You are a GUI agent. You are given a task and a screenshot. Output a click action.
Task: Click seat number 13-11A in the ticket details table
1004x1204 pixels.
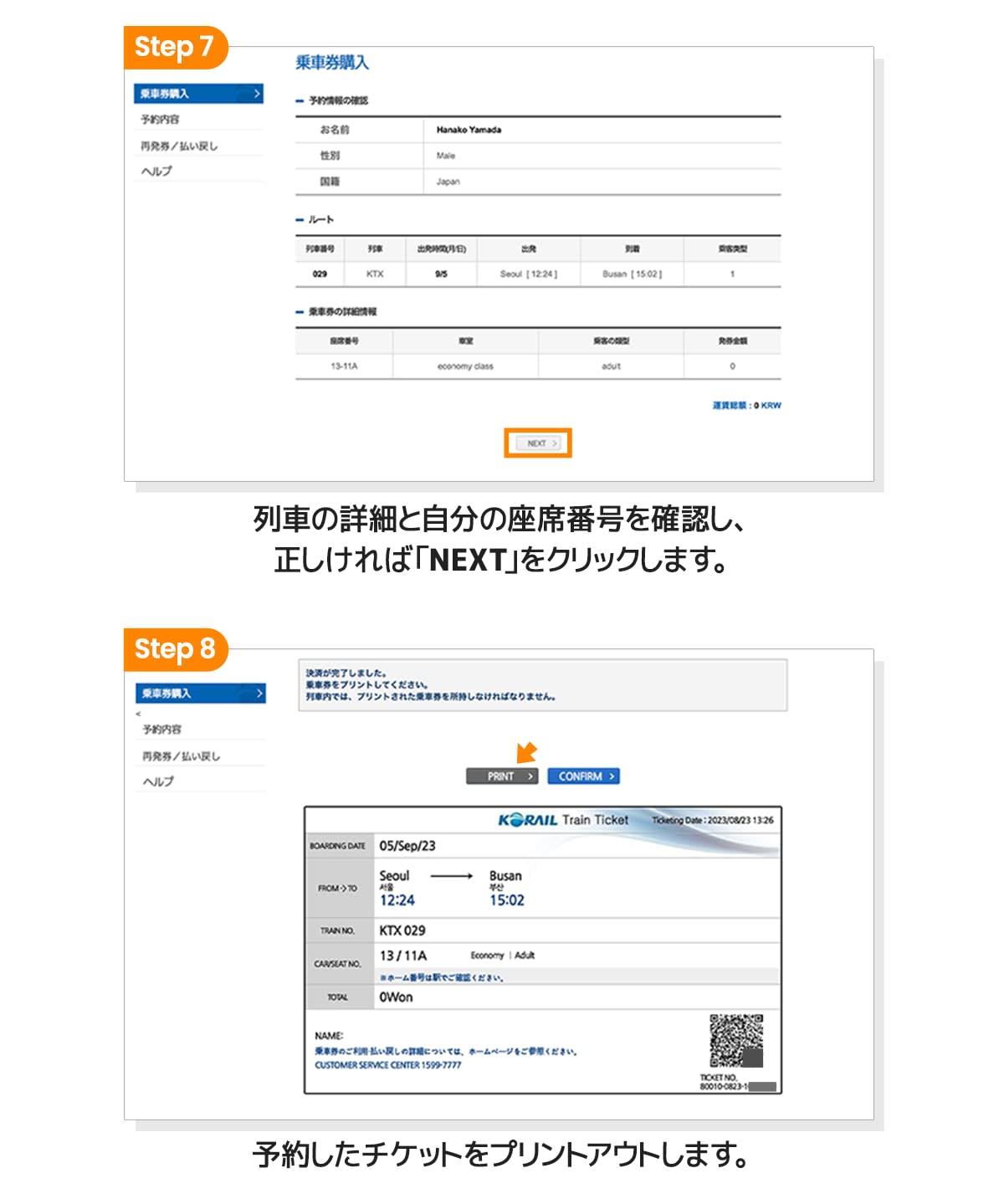[x=344, y=366]
